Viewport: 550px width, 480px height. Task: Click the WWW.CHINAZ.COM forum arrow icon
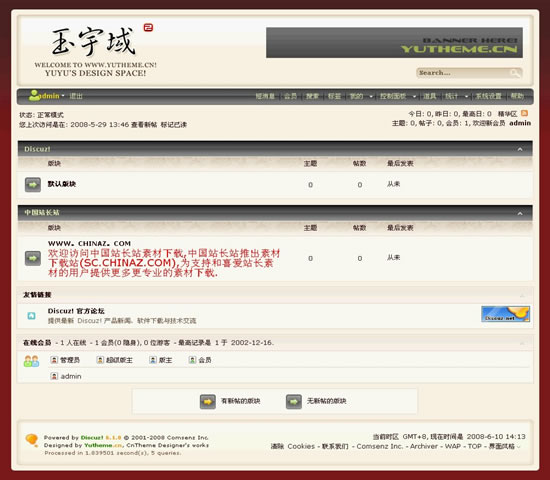click(33, 258)
